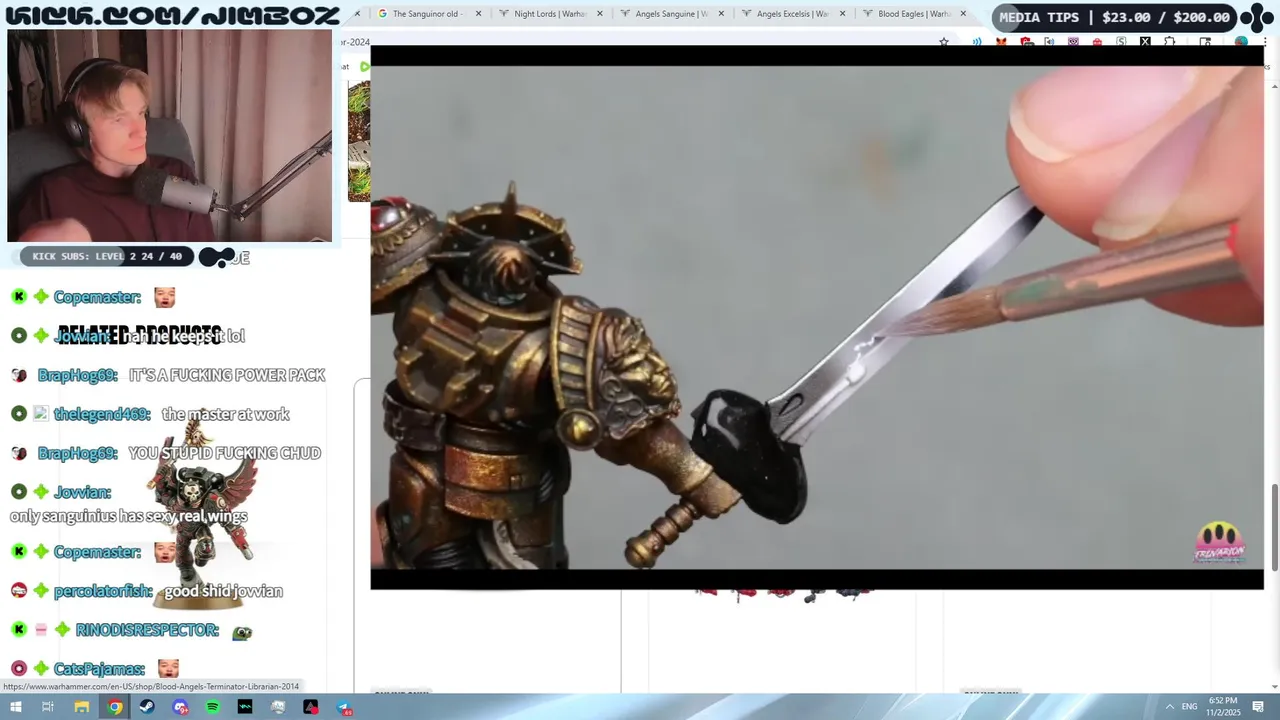Click username 'CatsPajamas'

[x=99, y=669]
